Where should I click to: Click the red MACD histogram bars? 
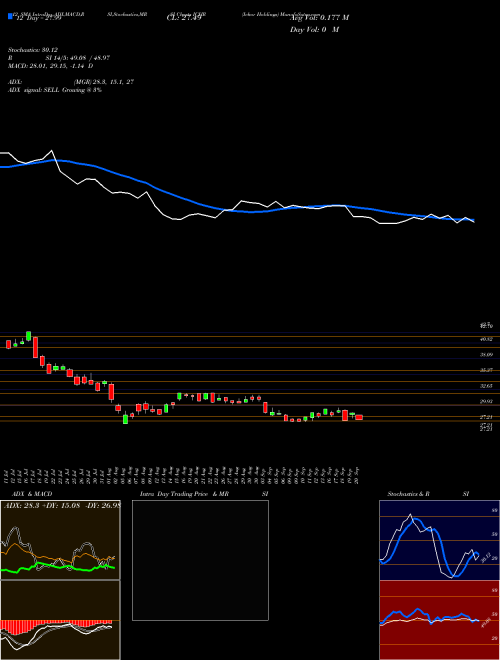pos(56,625)
